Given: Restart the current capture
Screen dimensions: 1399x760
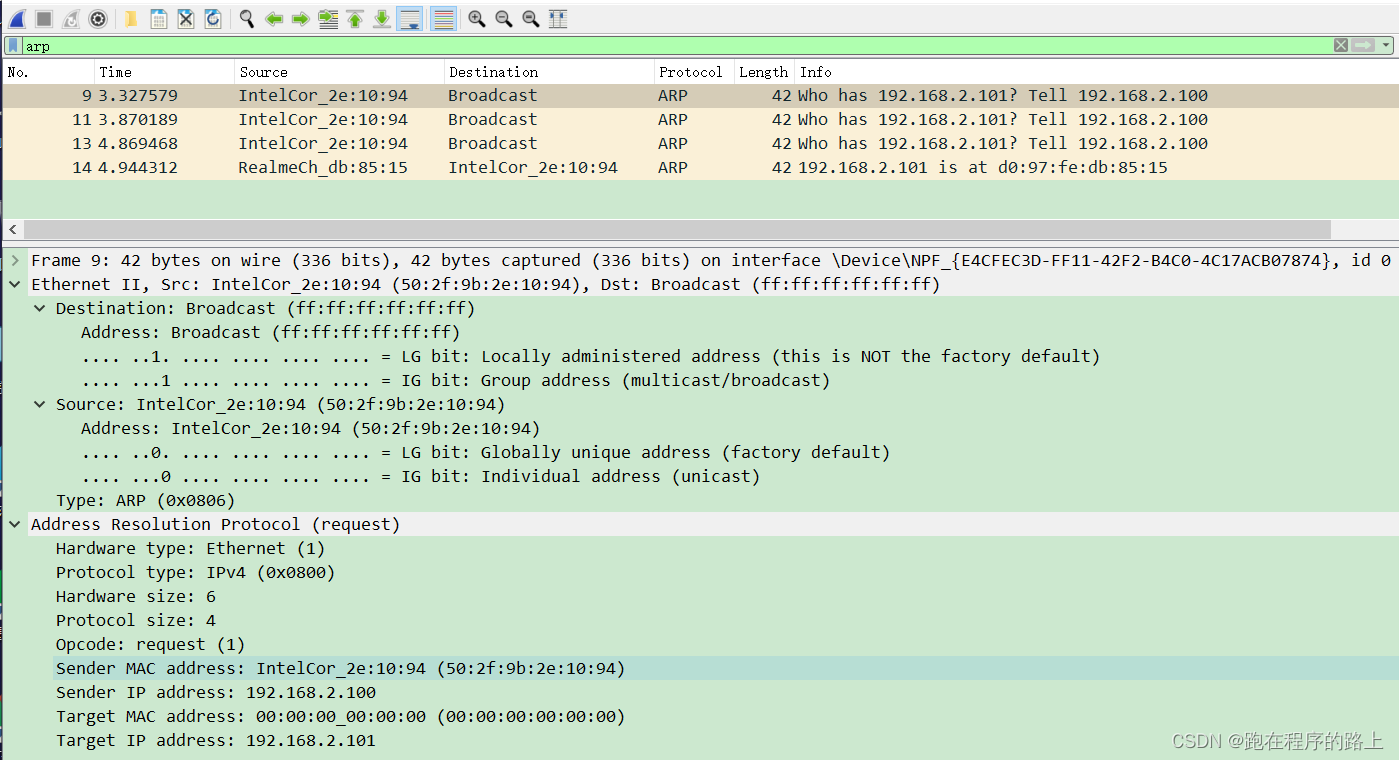Looking at the screenshot, I should 71,19.
